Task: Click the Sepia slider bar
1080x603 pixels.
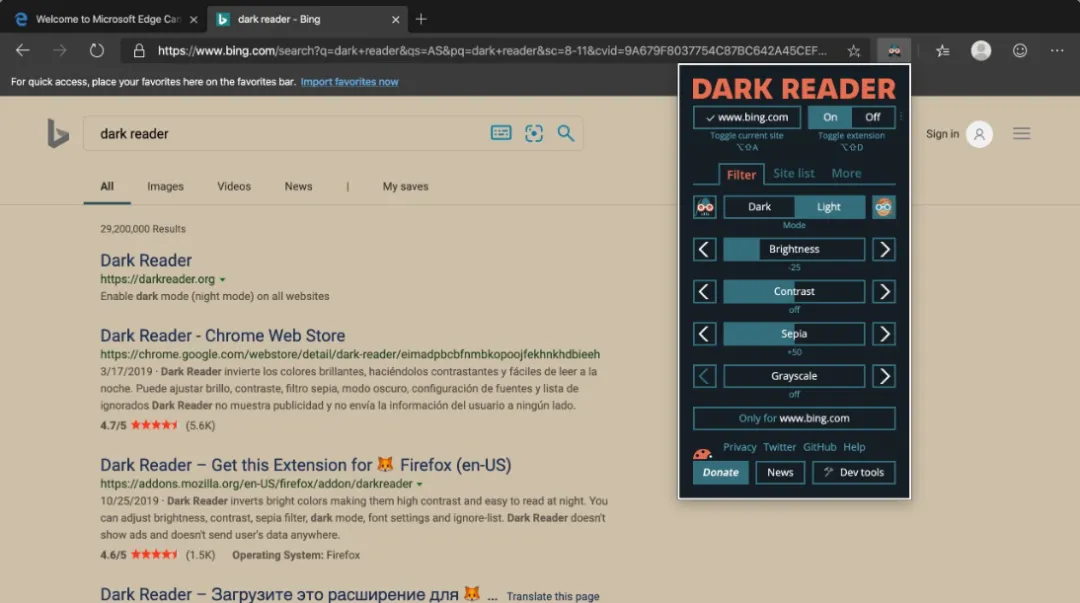Action: pyautogui.click(x=794, y=334)
